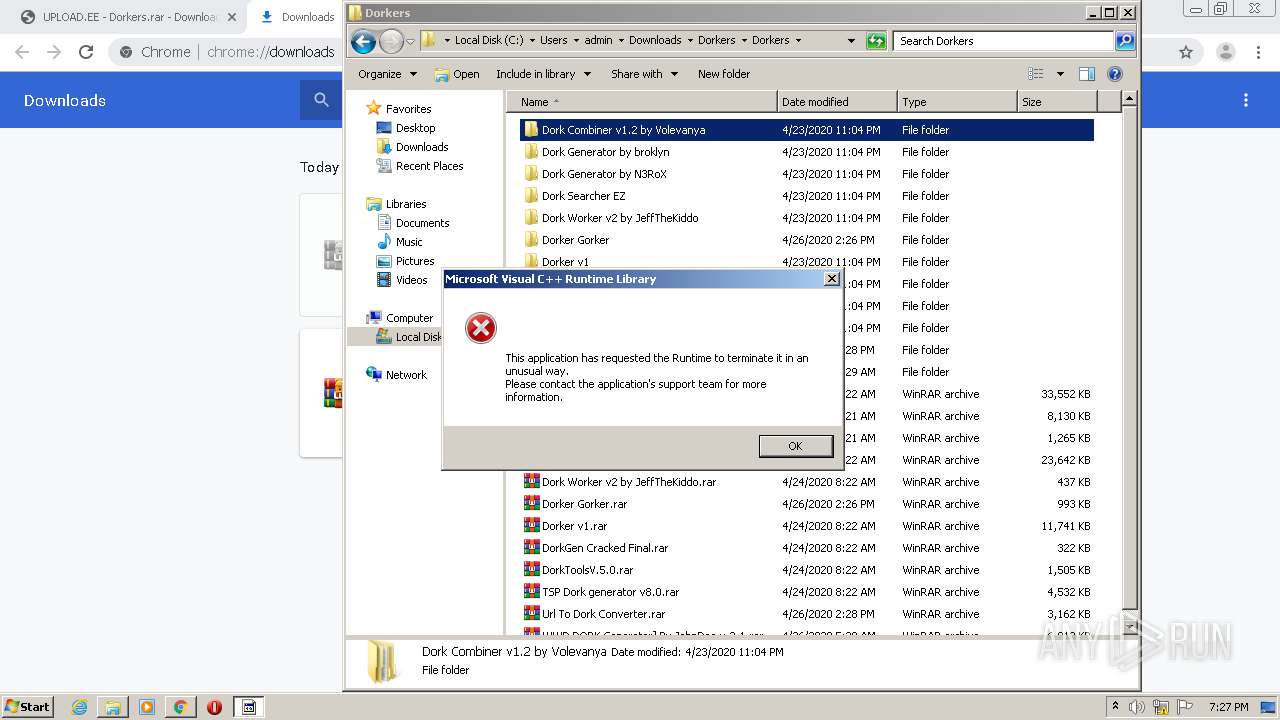The width and height of the screenshot is (1280, 720).
Task: Expand admin breadcrumb arrow
Action: (x=621, y=41)
